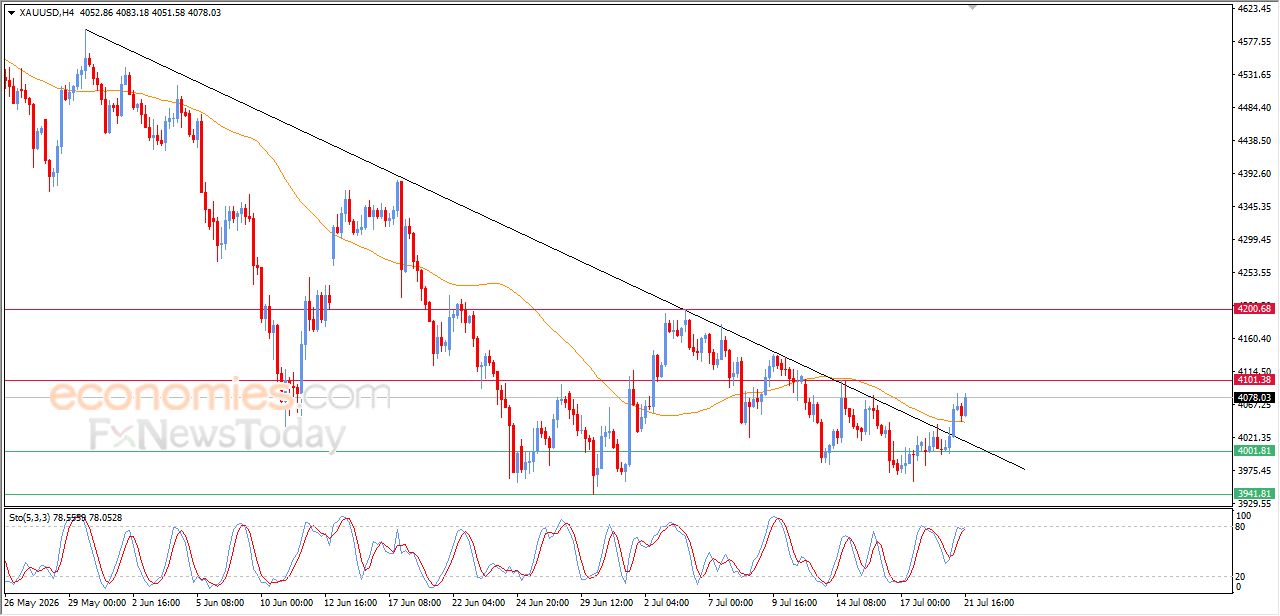This screenshot has height=616, width=1280.
Task: Click the 2 Jul 04:00 time label
Action: [x=667, y=603]
